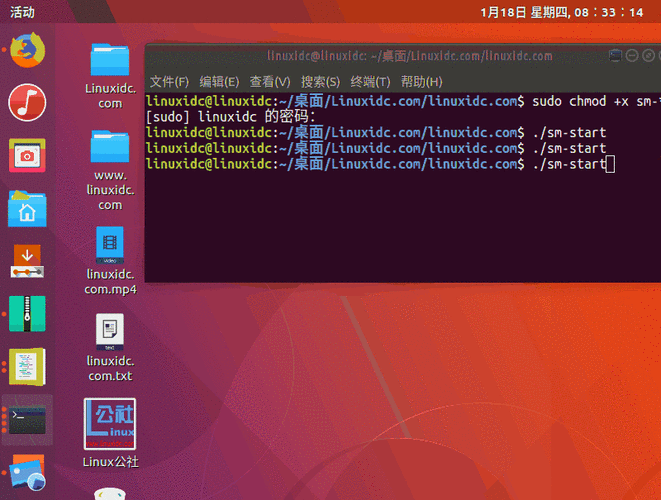Select the www.linuxidc.com desktop folder
Screen dimensions: 661x500
point(110,170)
